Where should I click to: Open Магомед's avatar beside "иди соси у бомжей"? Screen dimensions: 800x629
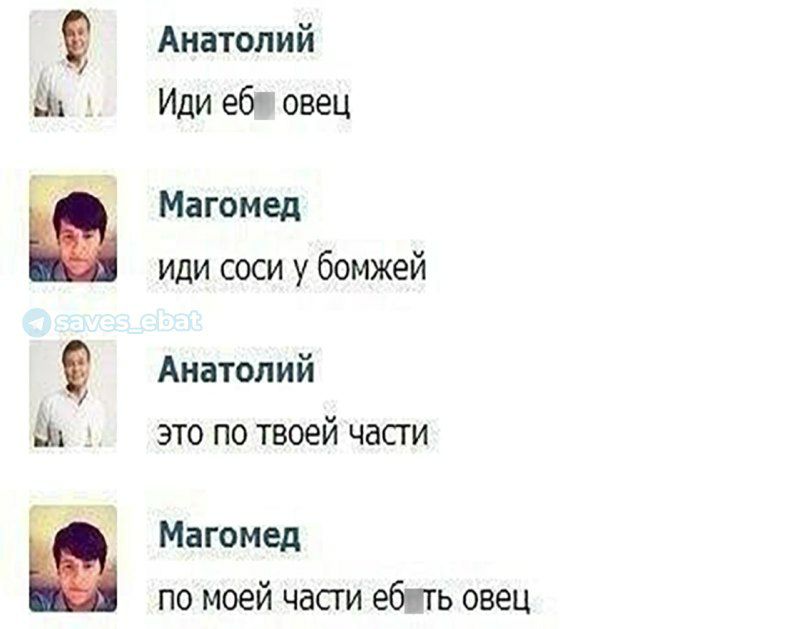(73, 229)
